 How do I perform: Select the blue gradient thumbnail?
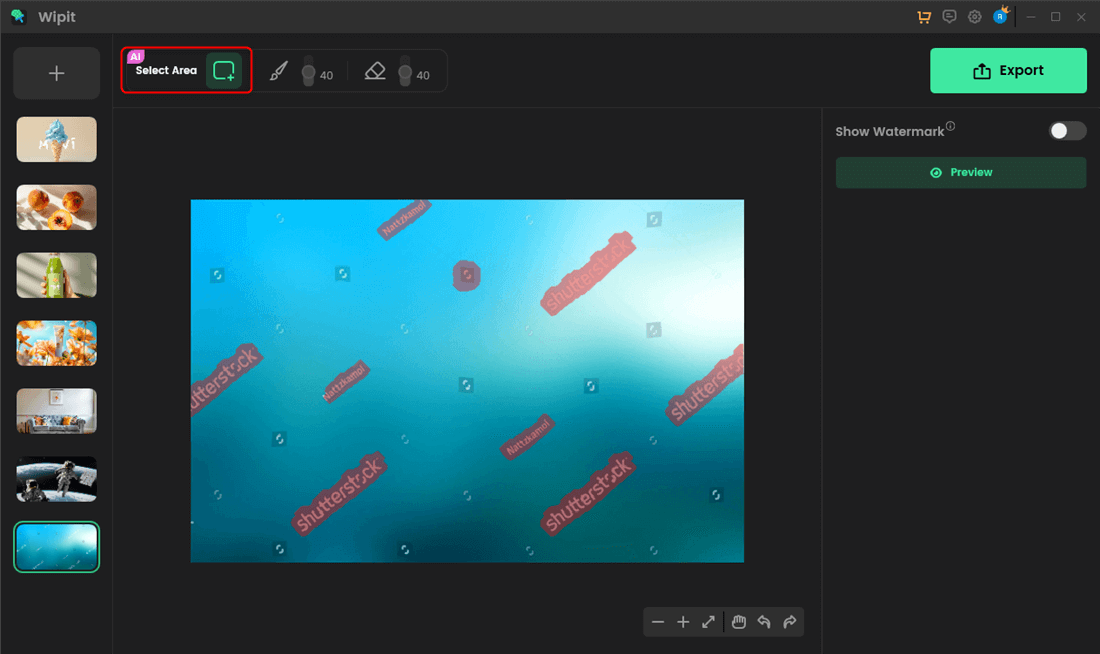coord(57,547)
